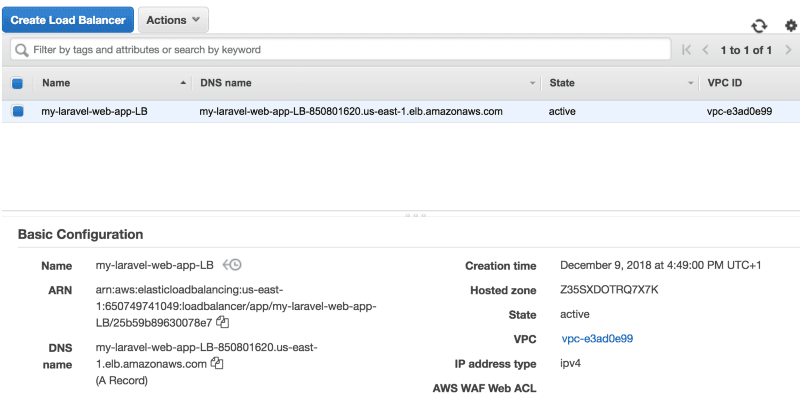800x399 pixels.
Task: Click the creation time value December 9, 2018
Action: pos(661,265)
